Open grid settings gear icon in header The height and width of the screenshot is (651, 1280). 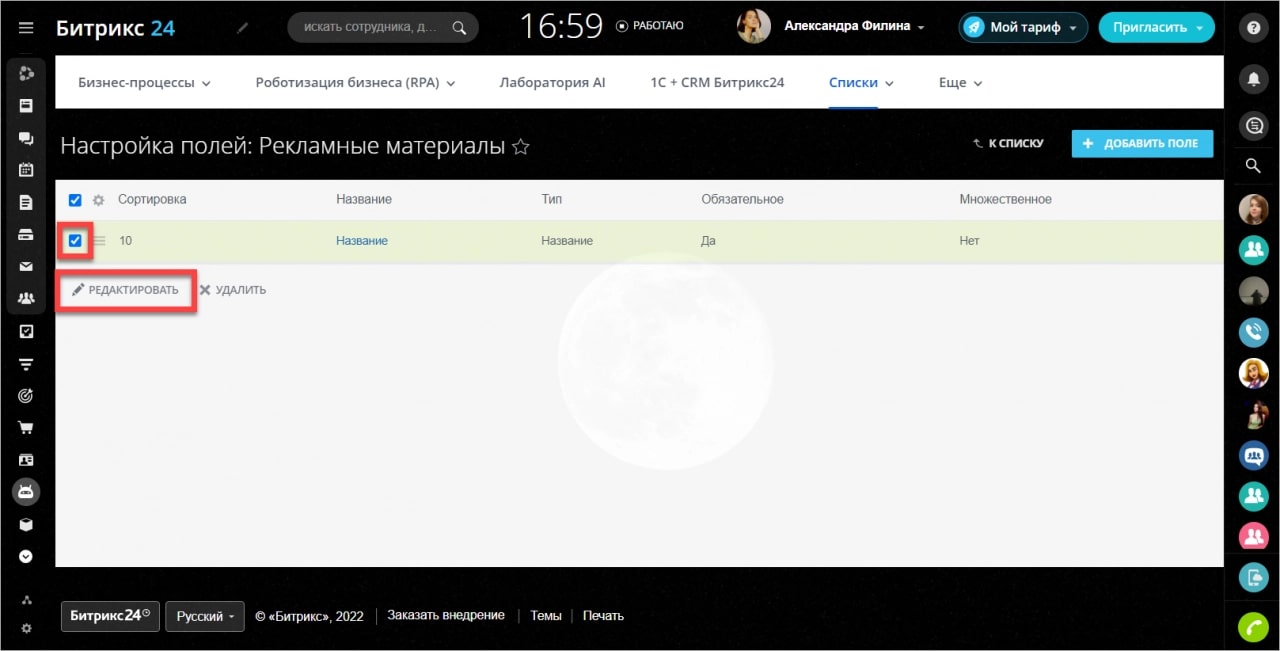[98, 200]
